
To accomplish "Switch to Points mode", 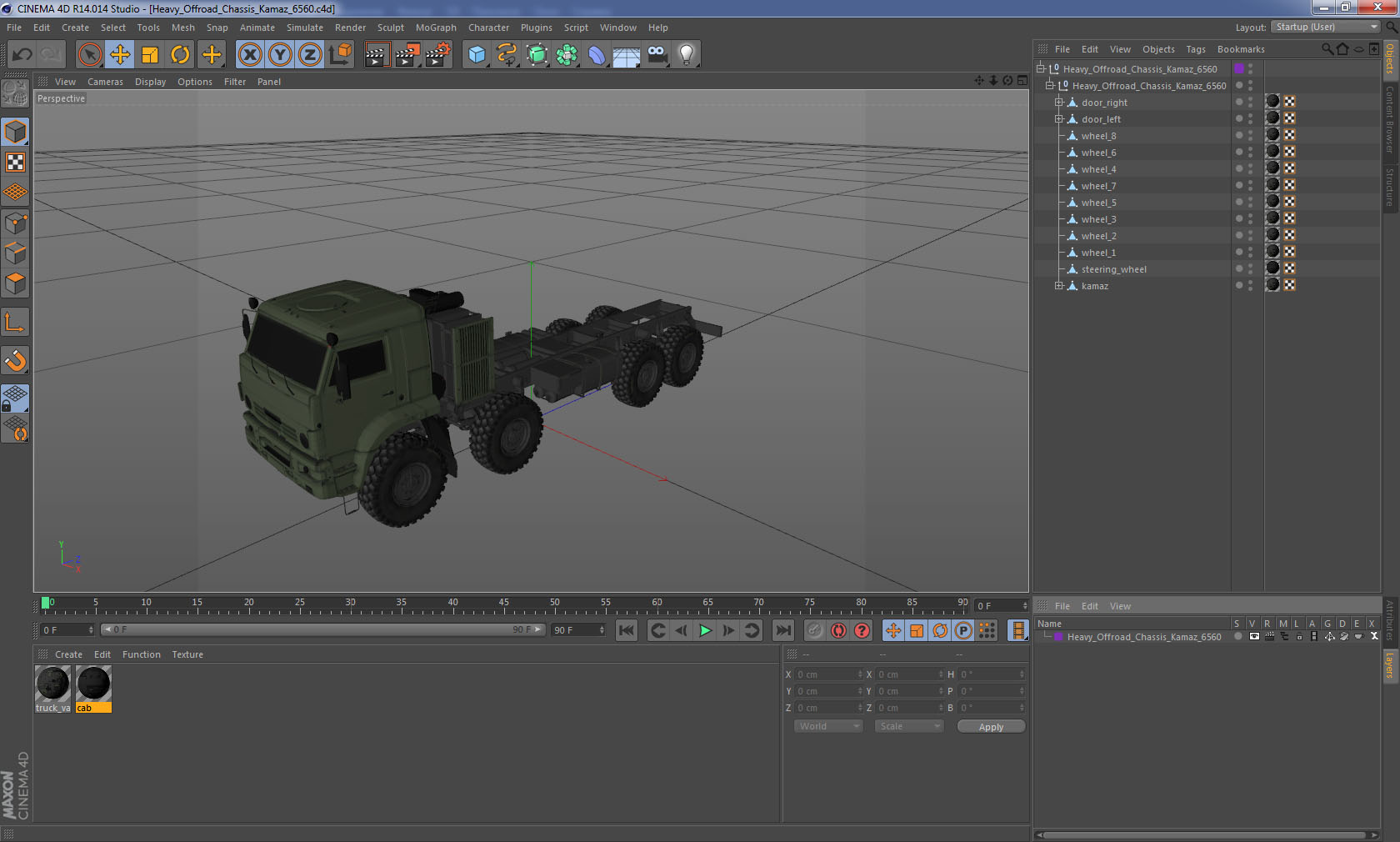I will point(16,223).
